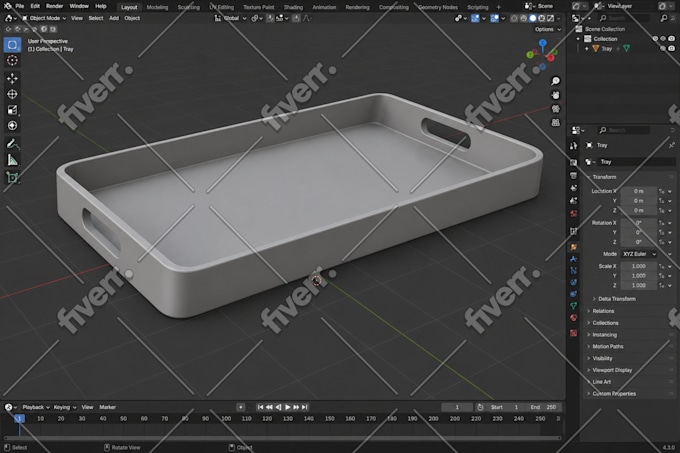Toggle viewport gizmos button
This screenshot has height=453, width=680.
475,18
